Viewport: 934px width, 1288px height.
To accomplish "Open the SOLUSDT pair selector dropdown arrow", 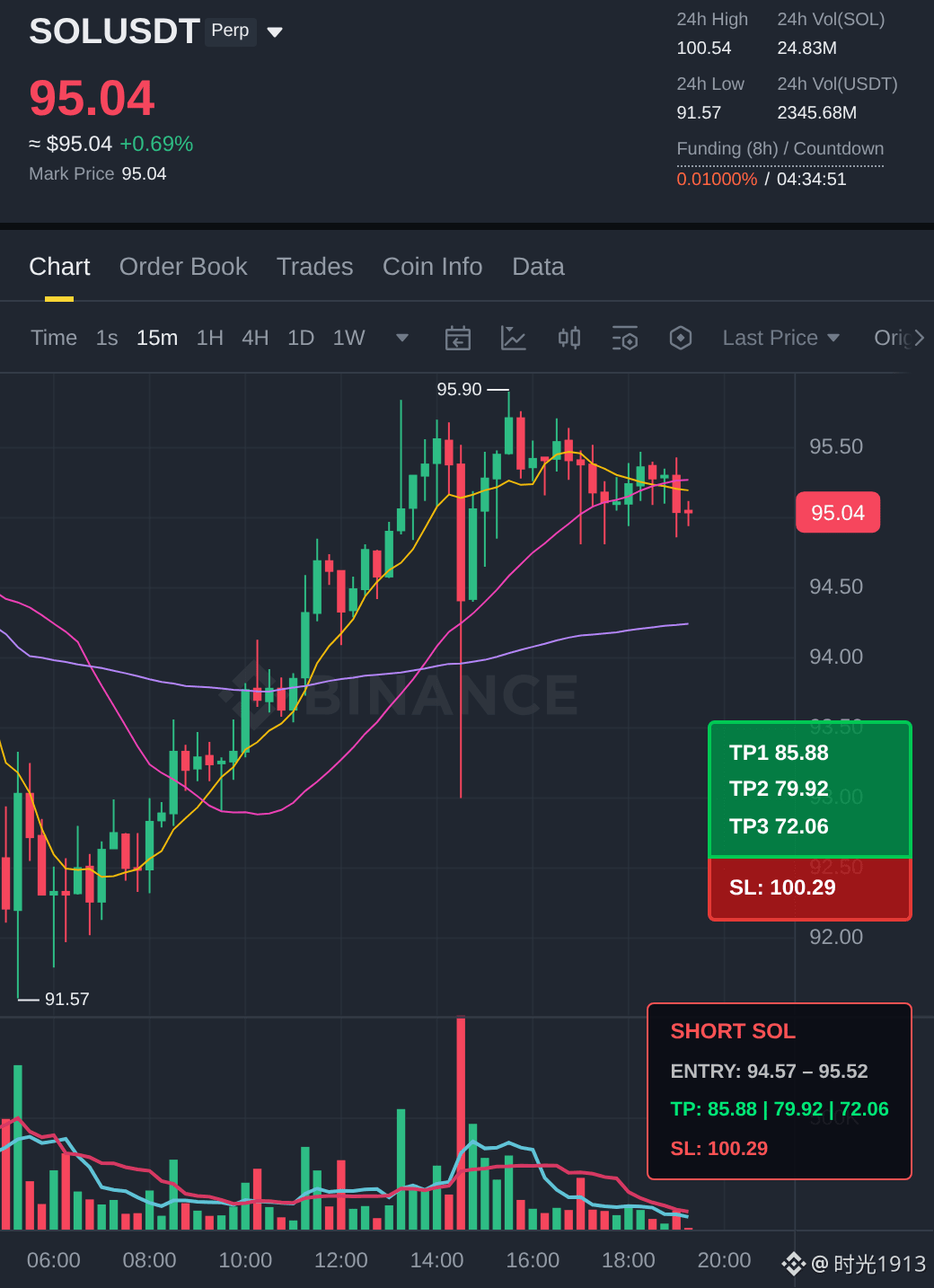I will 275,32.
